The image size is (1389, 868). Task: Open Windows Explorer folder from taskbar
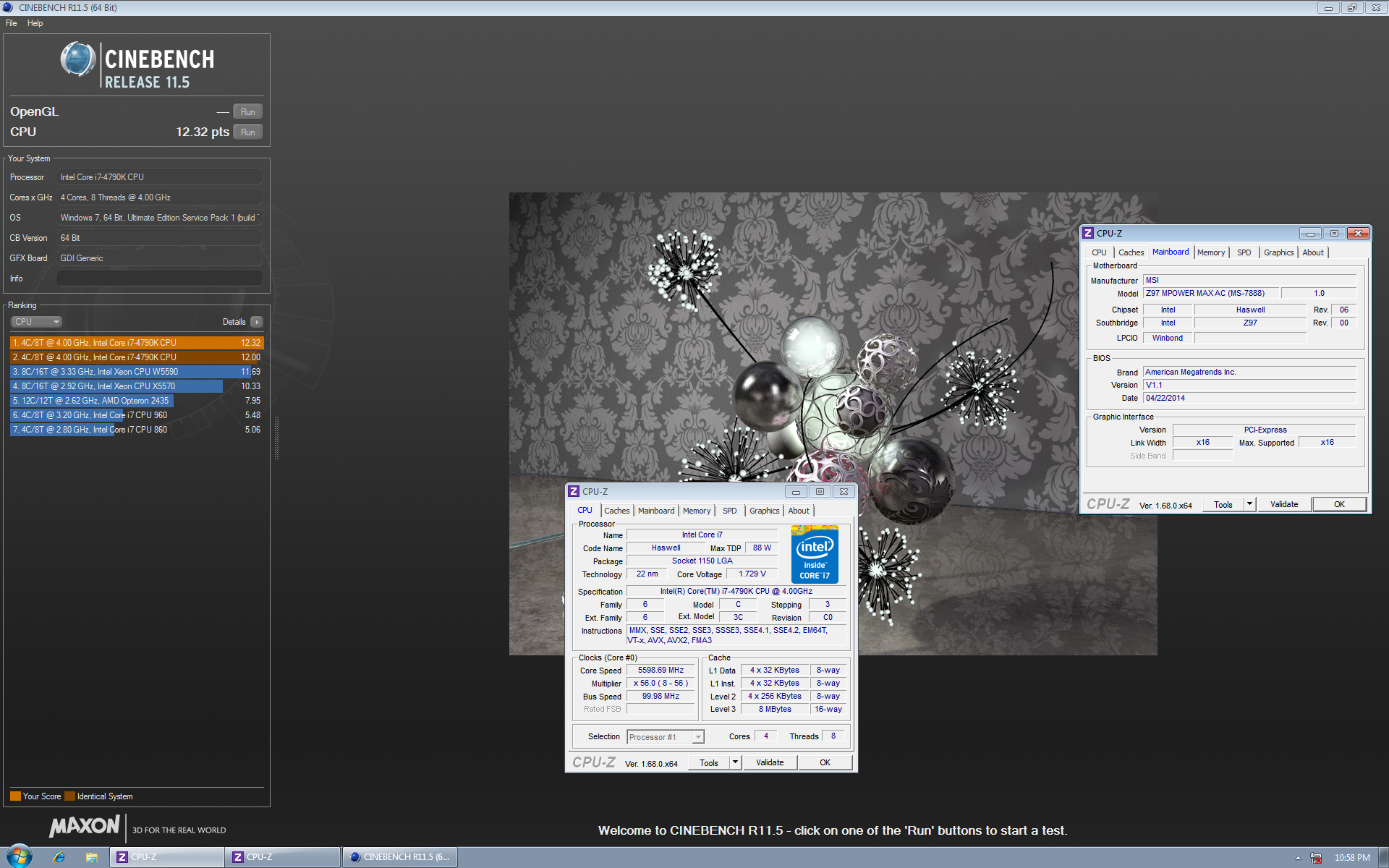(92, 857)
